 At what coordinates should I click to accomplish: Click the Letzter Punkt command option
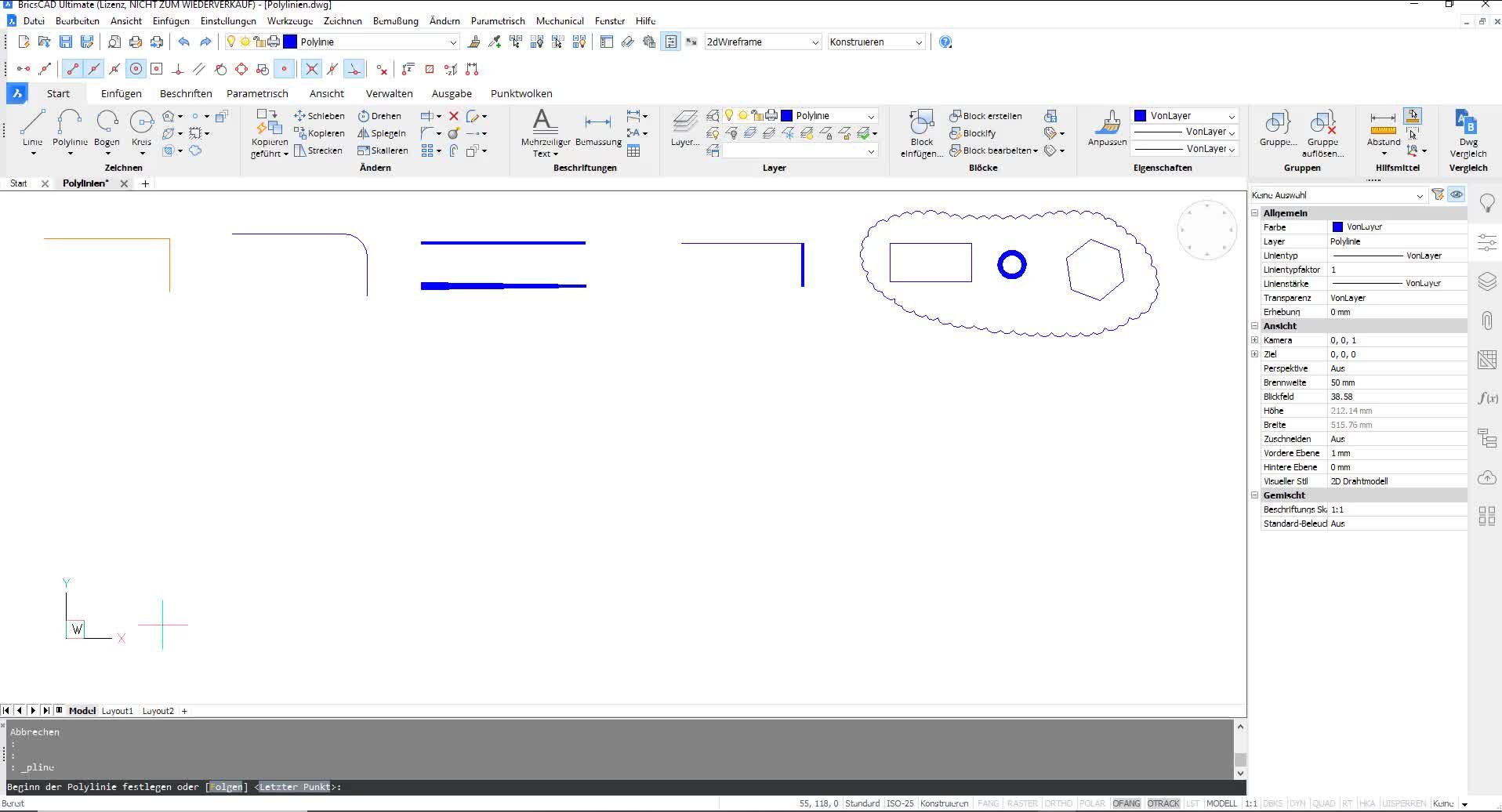click(295, 787)
